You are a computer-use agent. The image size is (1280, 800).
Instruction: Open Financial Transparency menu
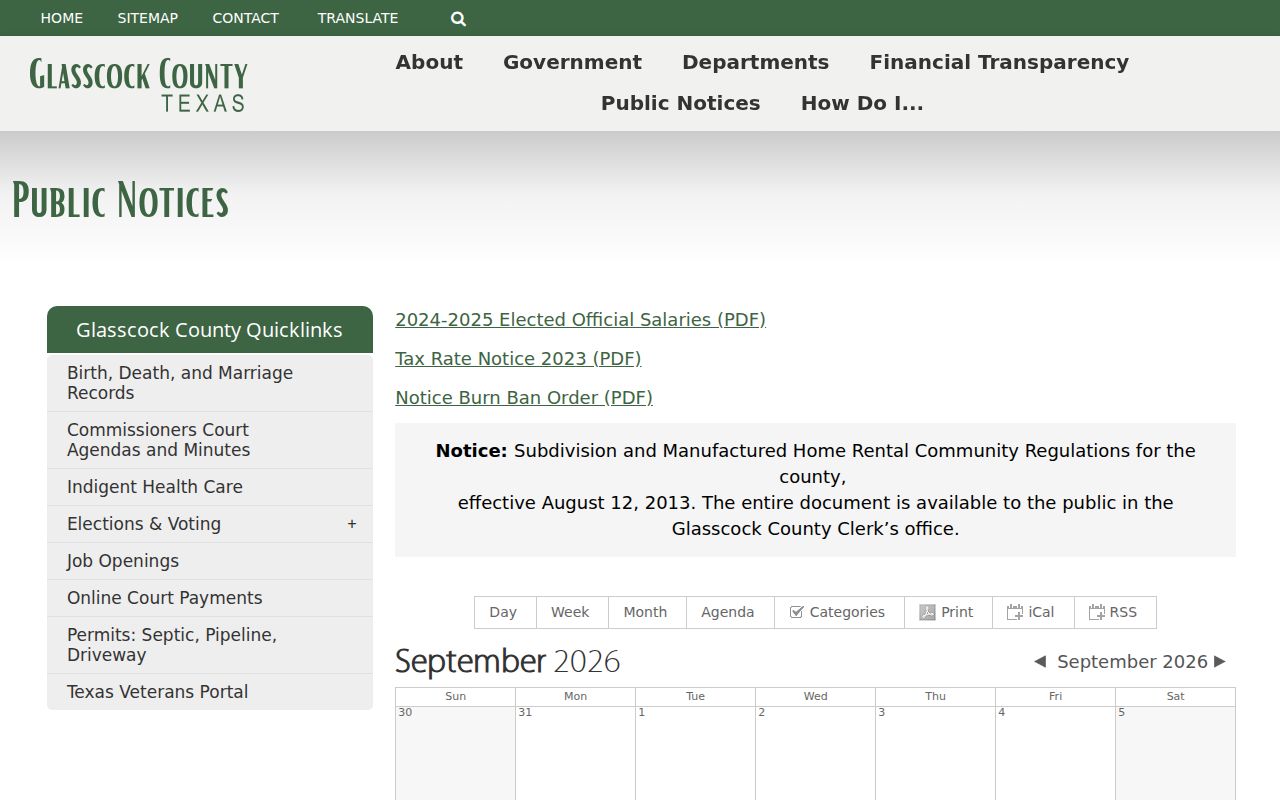(999, 62)
